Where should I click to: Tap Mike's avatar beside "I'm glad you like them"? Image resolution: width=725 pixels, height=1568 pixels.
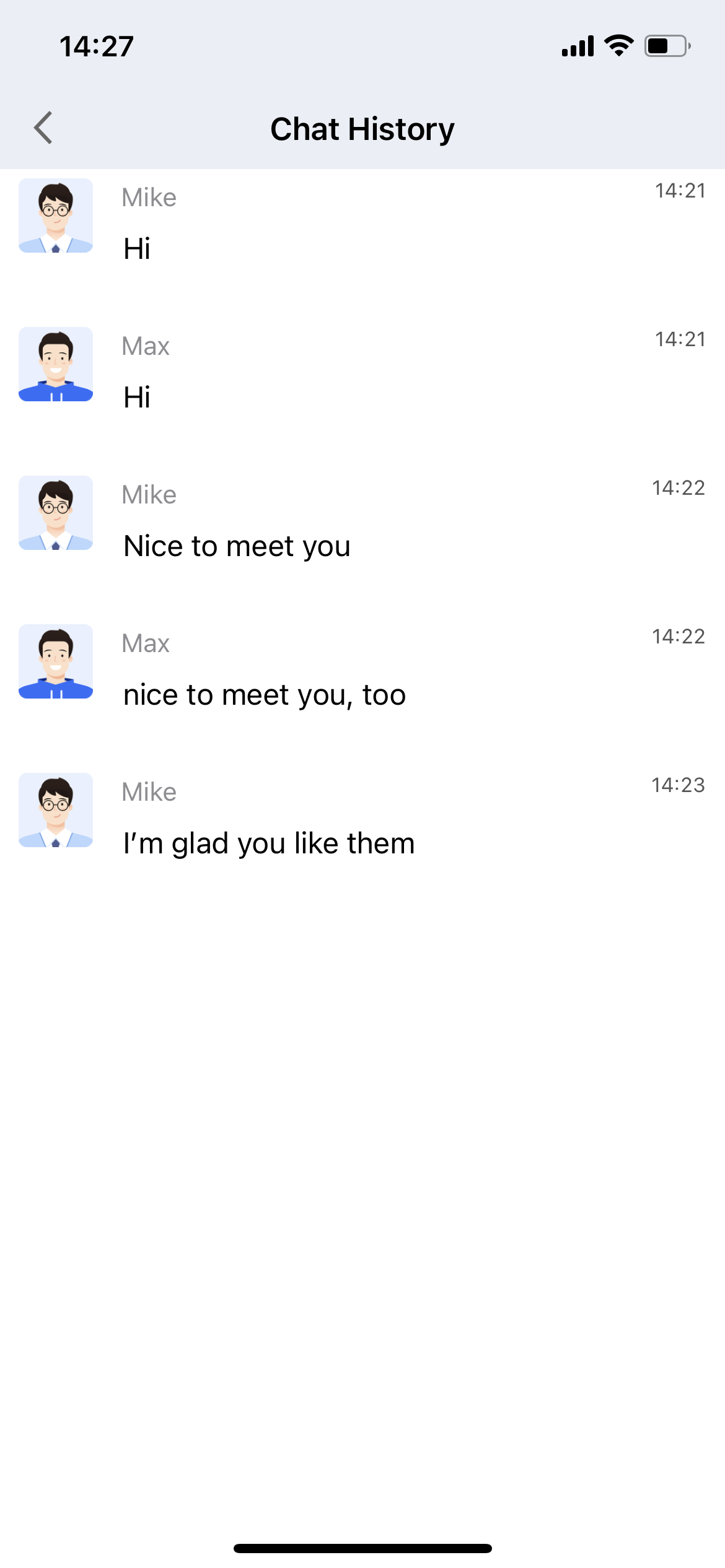point(56,810)
